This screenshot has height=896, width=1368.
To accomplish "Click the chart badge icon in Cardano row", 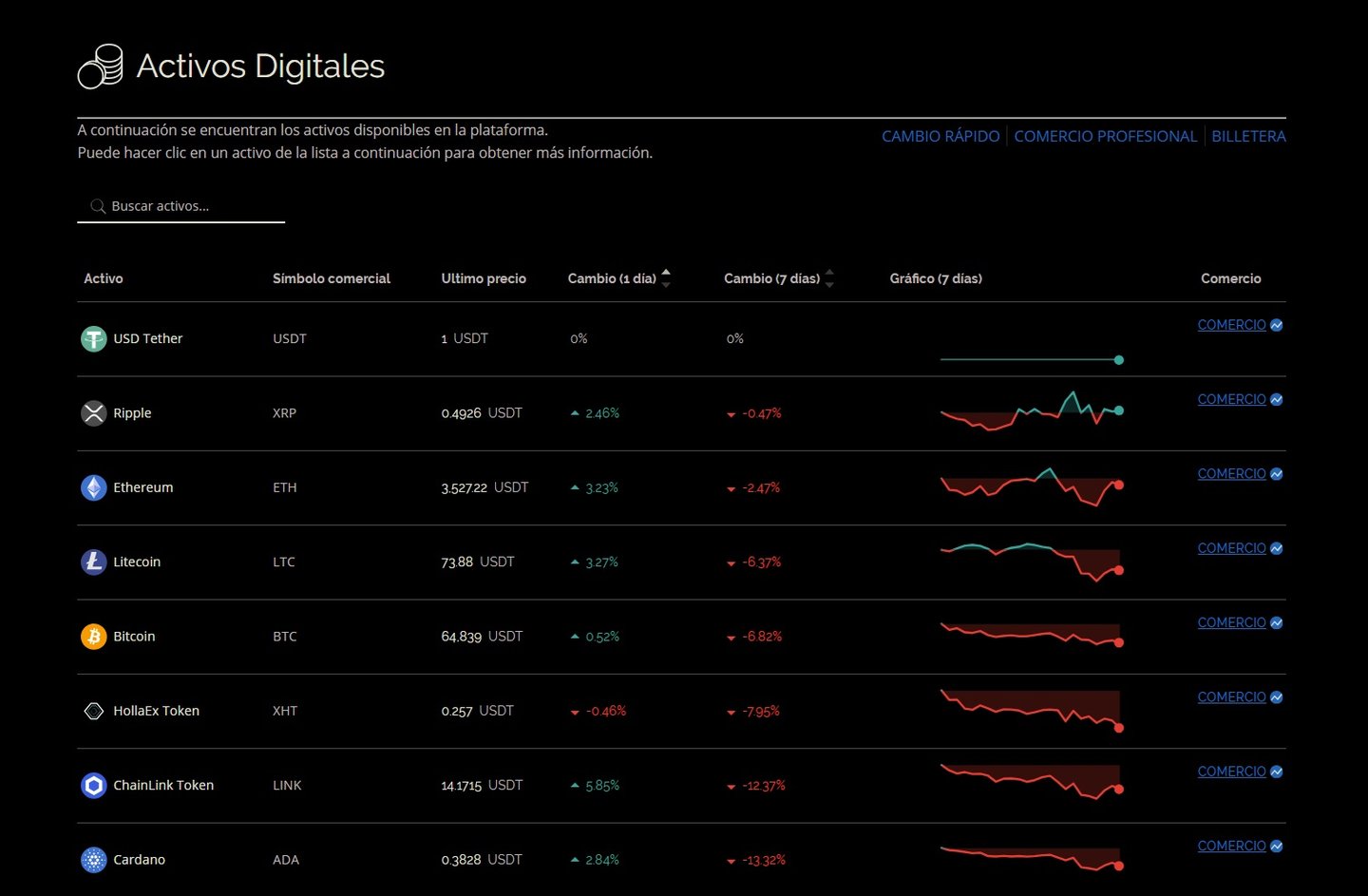I will click(x=1276, y=846).
